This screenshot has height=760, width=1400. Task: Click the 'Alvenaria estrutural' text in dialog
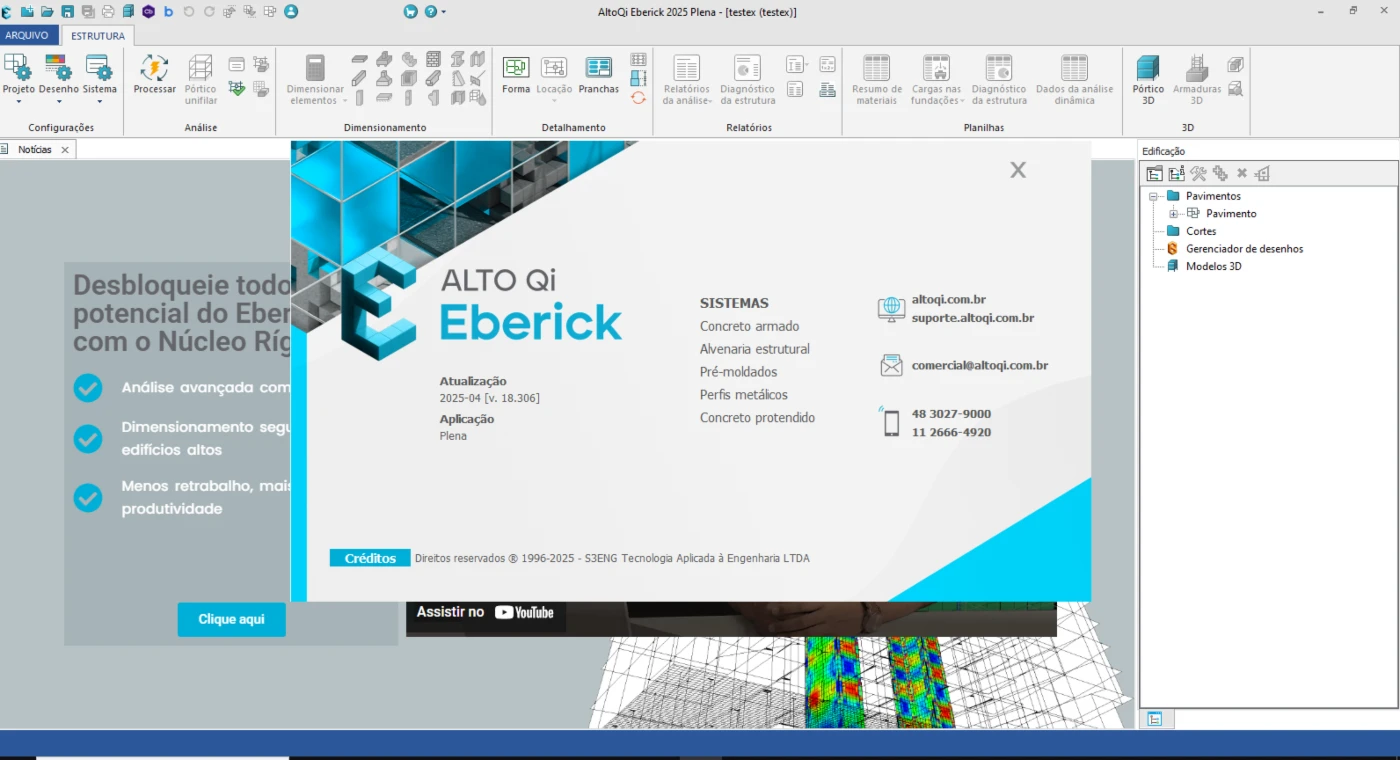pos(755,349)
